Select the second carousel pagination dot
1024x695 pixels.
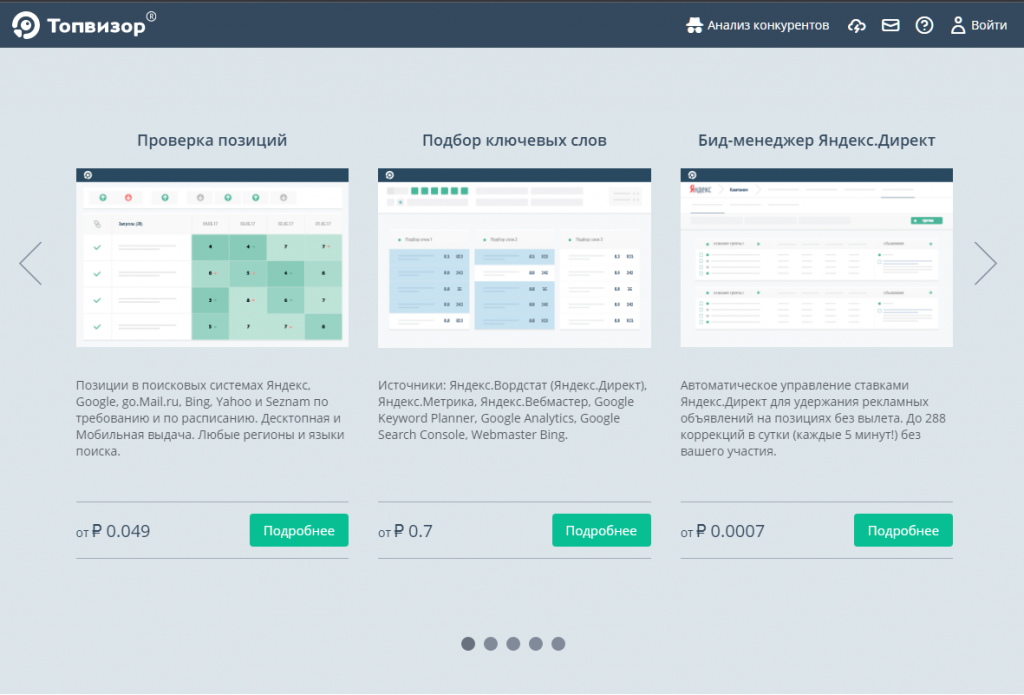coord(490,644)
